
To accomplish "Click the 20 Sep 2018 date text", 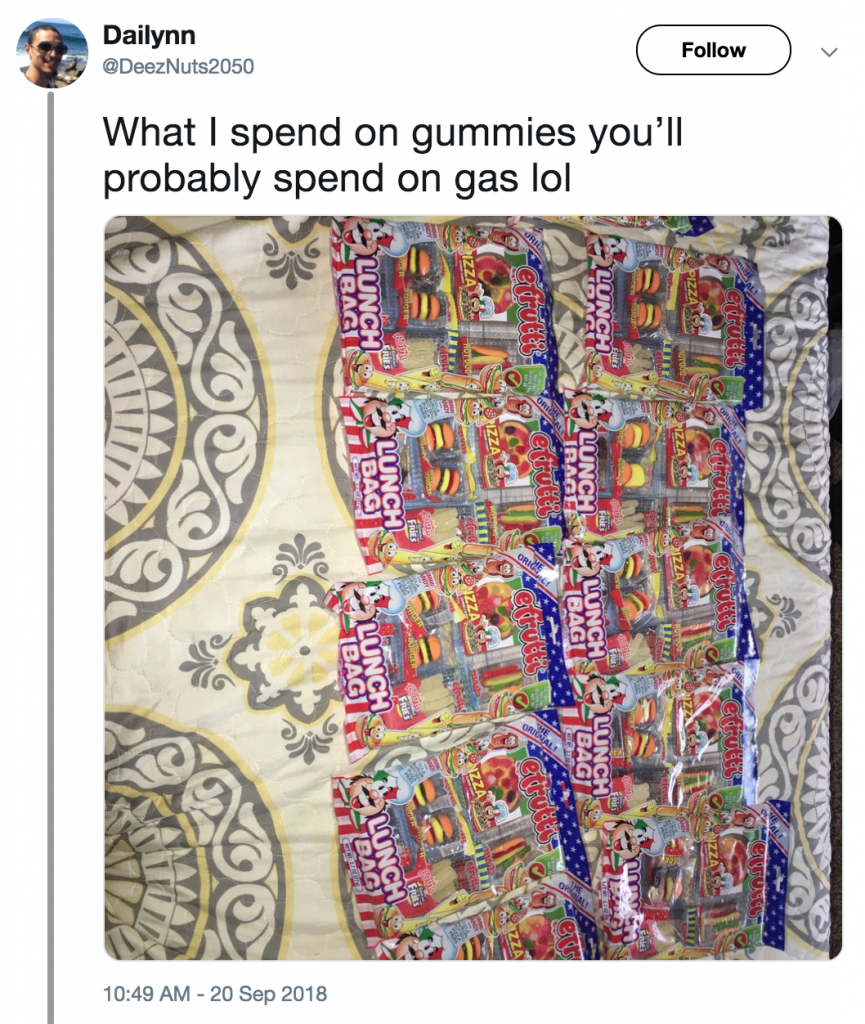I will pyautogui.click(x=268, y=993).
